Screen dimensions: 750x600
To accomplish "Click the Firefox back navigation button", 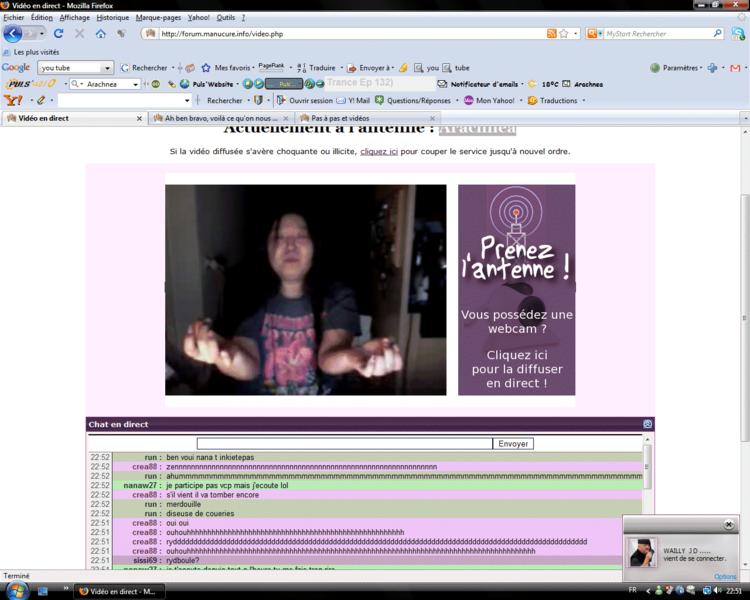I will point(13,33).
